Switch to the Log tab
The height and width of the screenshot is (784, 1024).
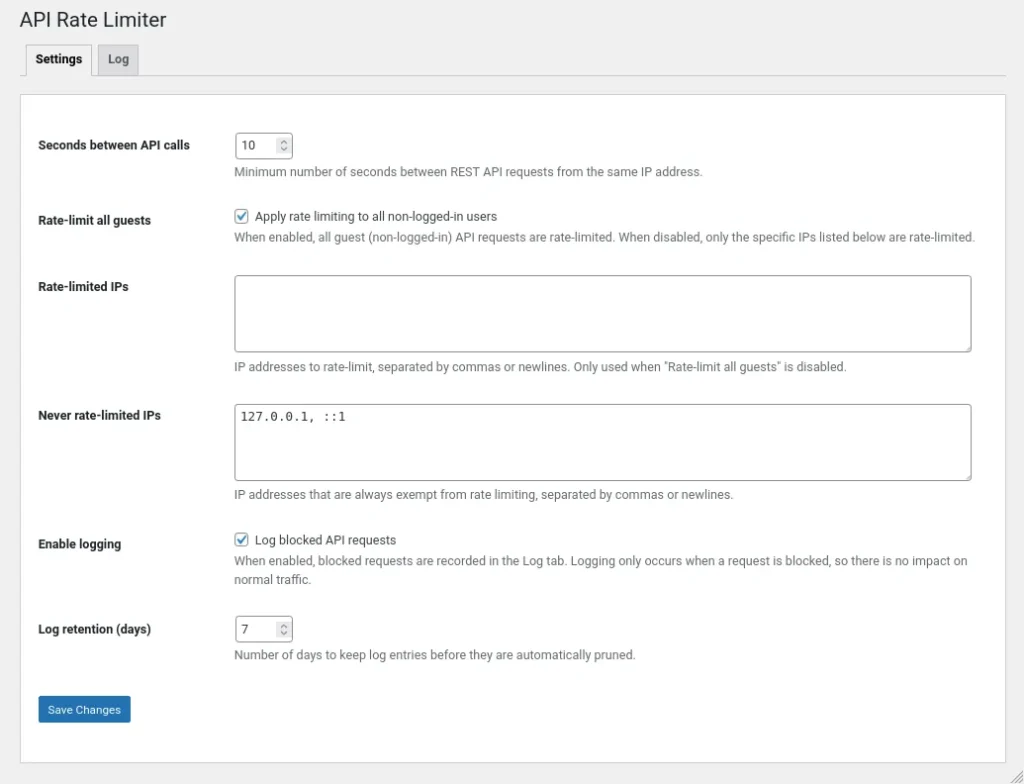118,60
